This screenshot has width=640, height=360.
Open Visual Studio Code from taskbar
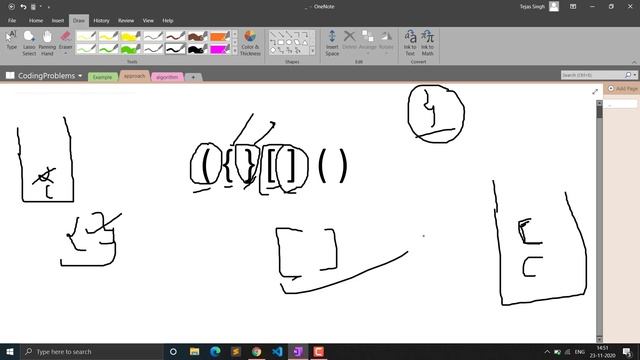(277, 351)
